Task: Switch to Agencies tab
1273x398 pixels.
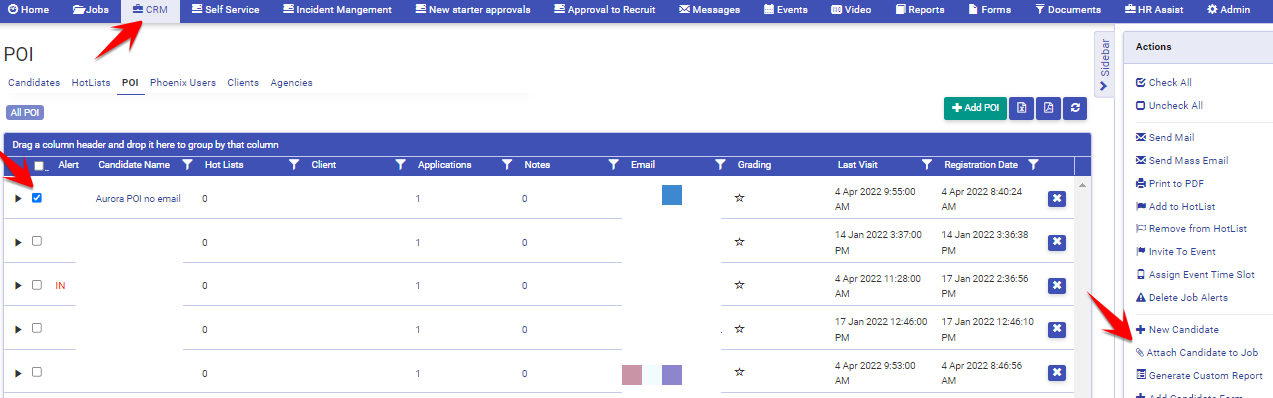Action: (291, 83)
